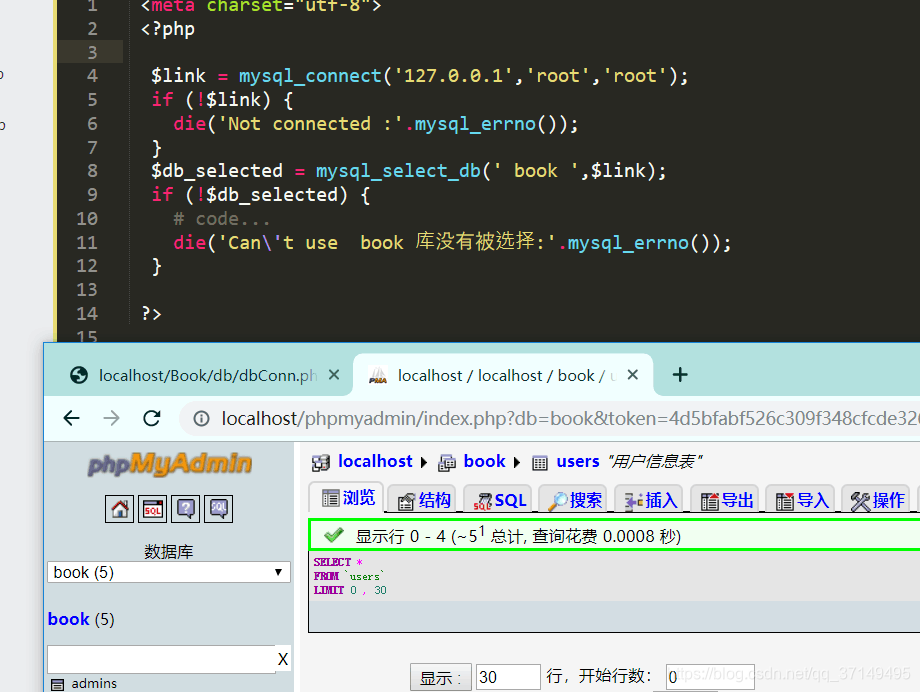Screen dimensions: 920x692
Task: Open the 浏览 (Browse) tab
Action: (x=348, y=498)
